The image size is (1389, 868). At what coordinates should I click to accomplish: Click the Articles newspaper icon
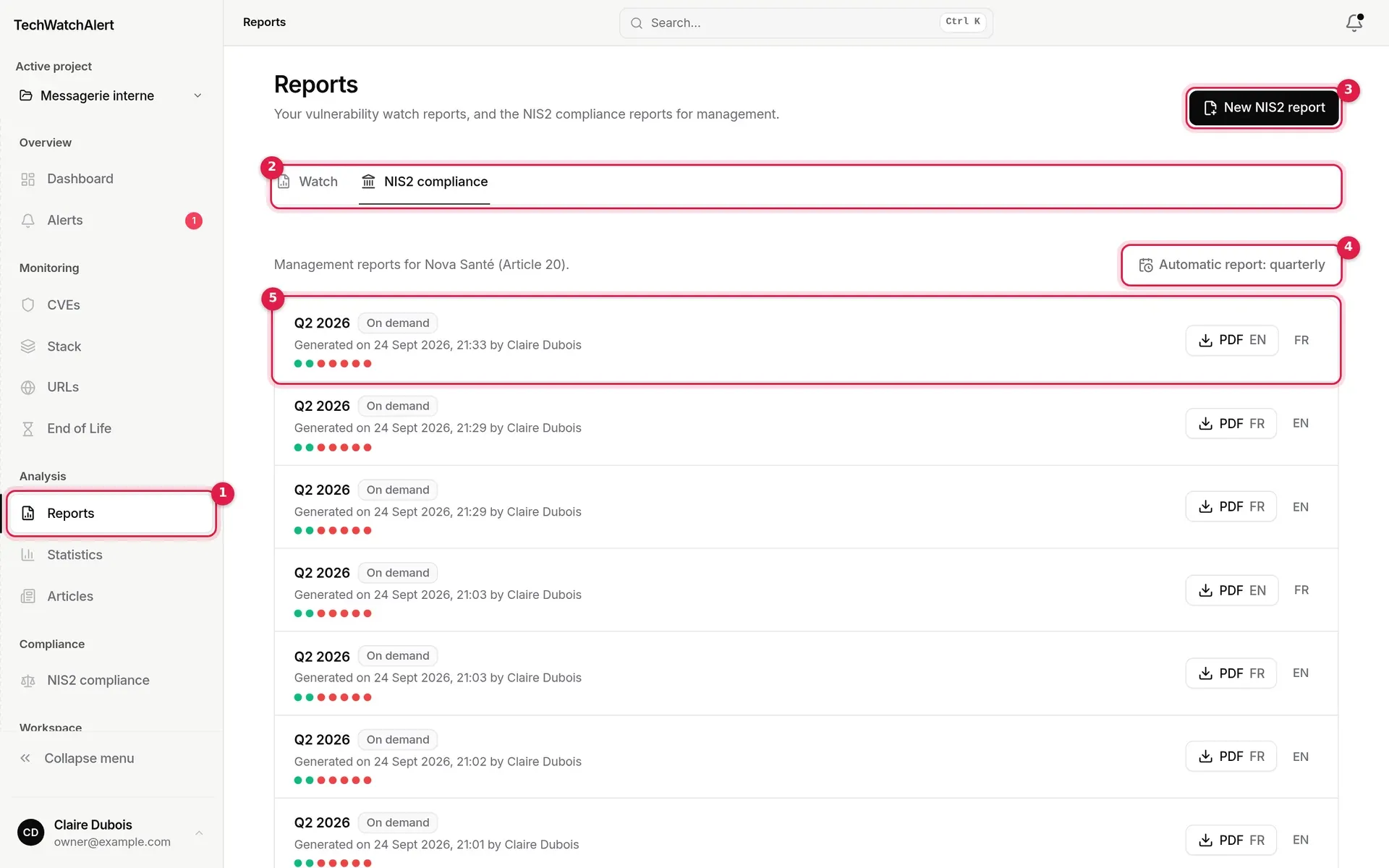tap(28, 597)
